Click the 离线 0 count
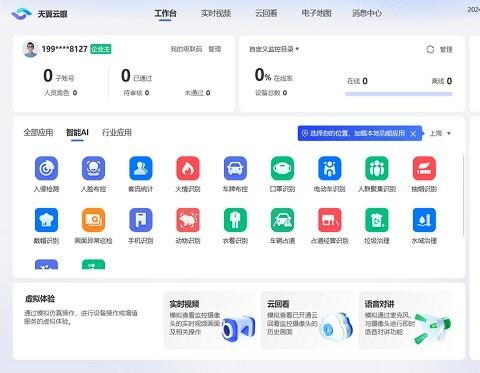This screenshot has width=480, height=373. click(442, 81)
